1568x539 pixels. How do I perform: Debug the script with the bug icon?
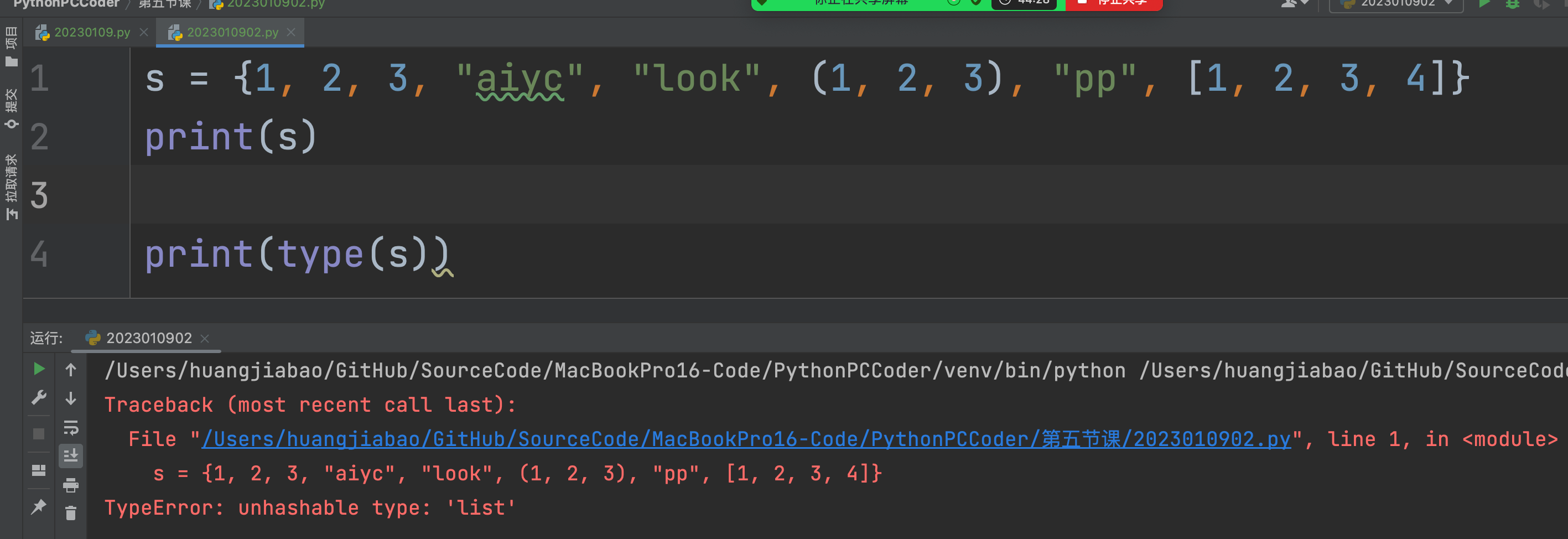pyautogui.click(x=1513, y=4)
